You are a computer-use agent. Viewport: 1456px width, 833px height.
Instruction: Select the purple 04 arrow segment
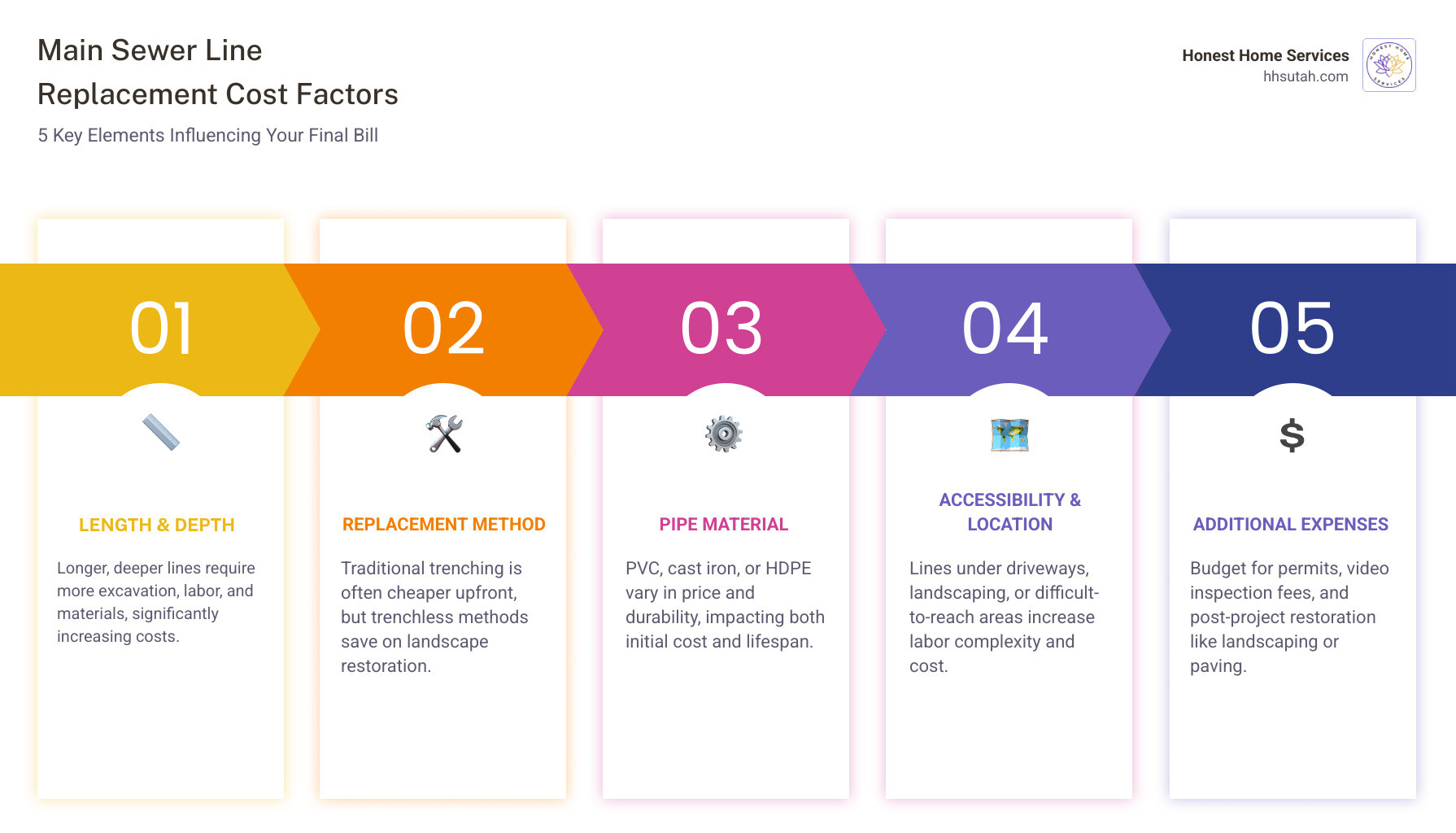(1009, 329)
